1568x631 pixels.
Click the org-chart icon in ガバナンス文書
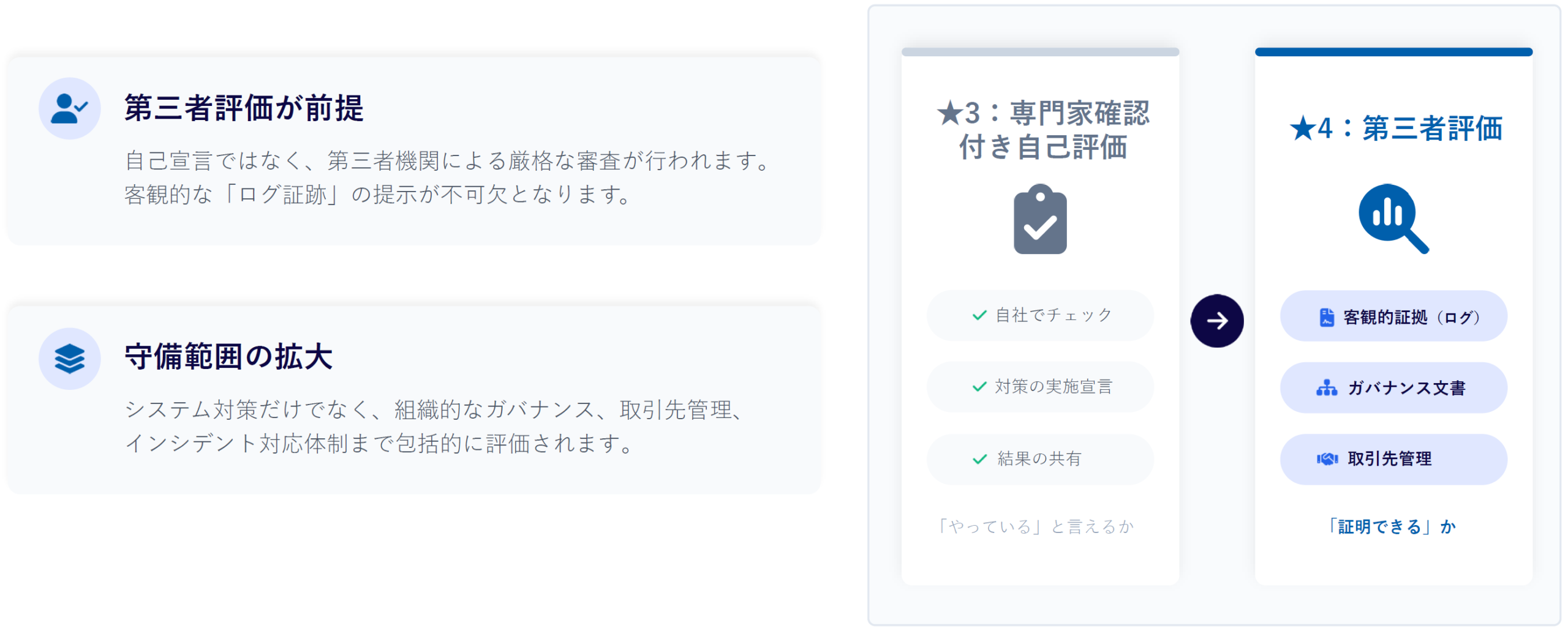pyautogui.click(x=1326, y=388)
